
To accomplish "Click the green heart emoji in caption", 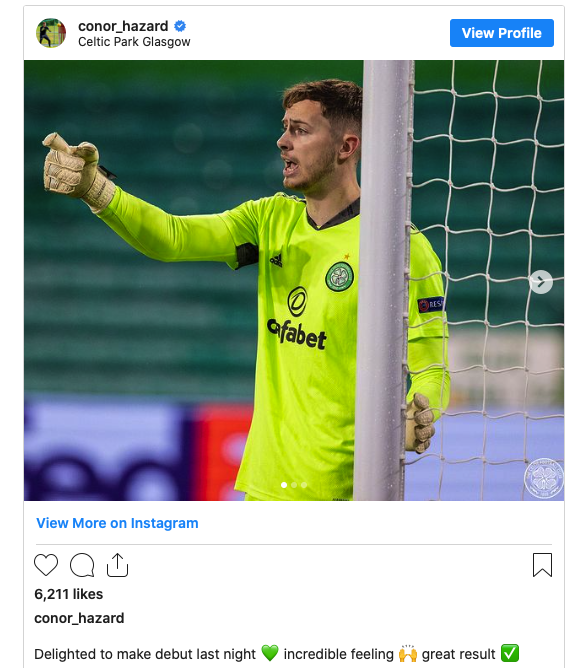I will pos(270,653).
